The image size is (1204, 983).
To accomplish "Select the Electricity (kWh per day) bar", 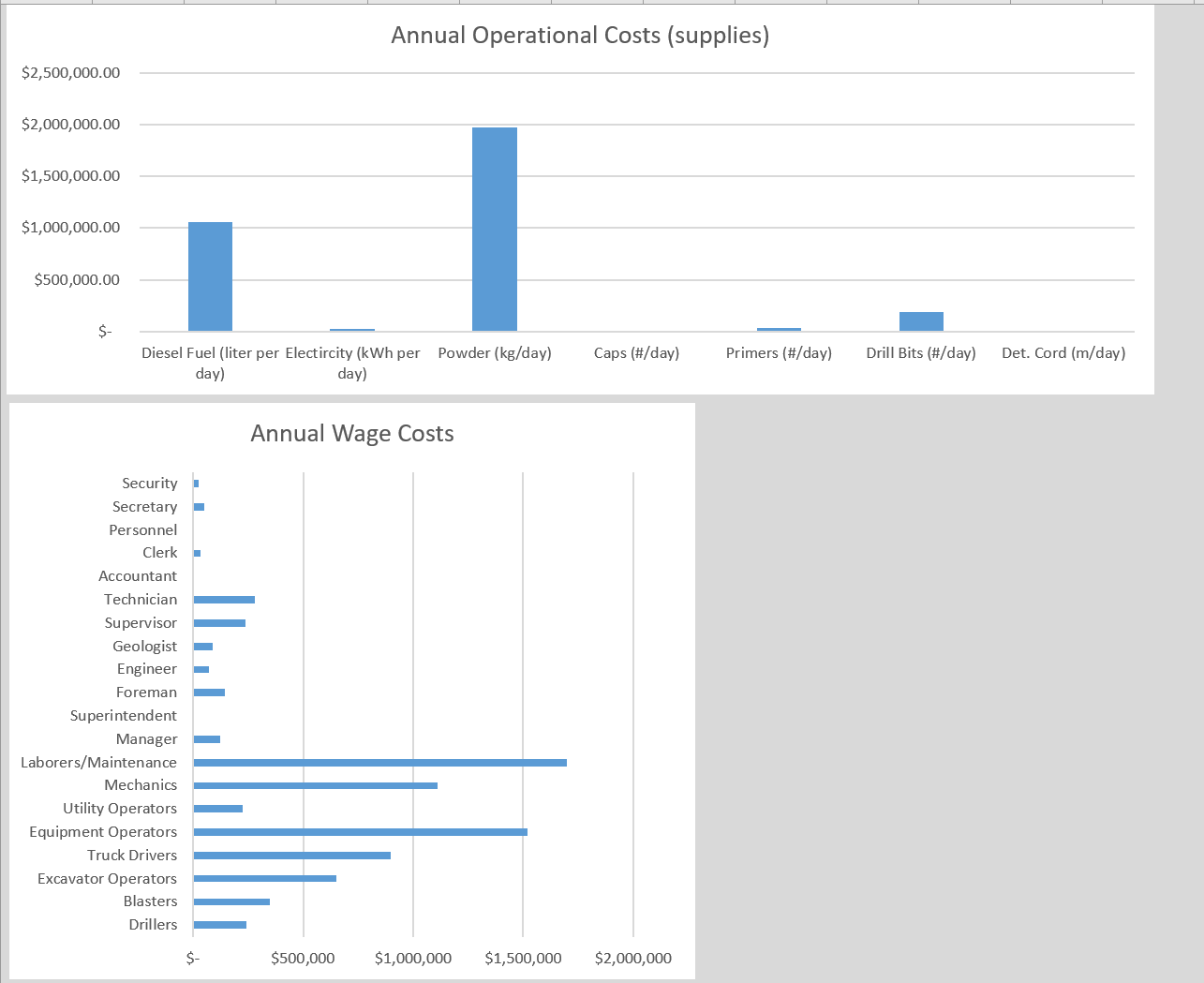I will click(352, 330).
